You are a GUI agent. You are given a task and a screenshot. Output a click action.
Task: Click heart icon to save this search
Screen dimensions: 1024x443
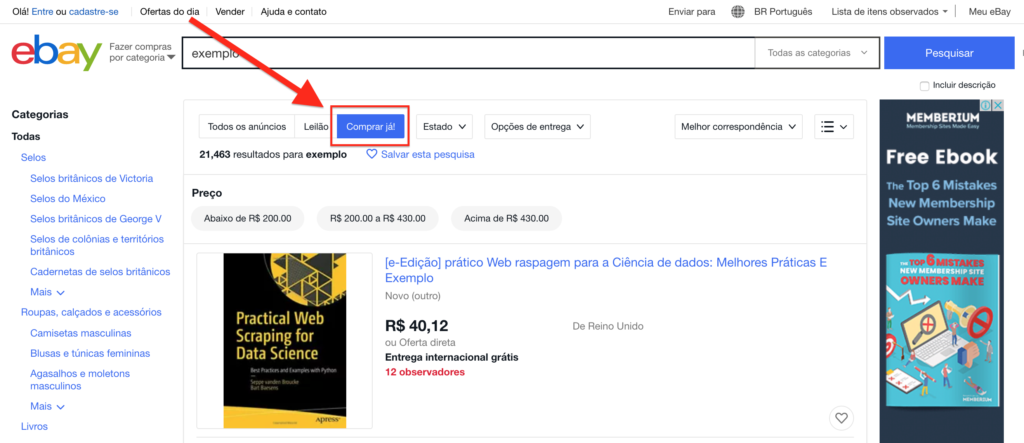click(x=372, y=155)
